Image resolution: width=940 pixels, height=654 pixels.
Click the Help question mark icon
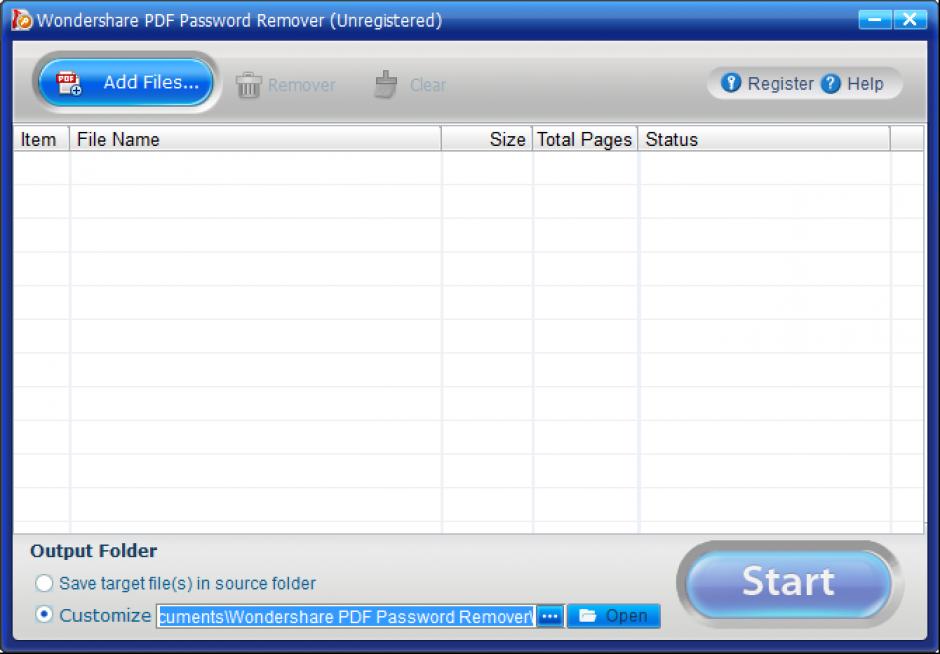(831, 84)
